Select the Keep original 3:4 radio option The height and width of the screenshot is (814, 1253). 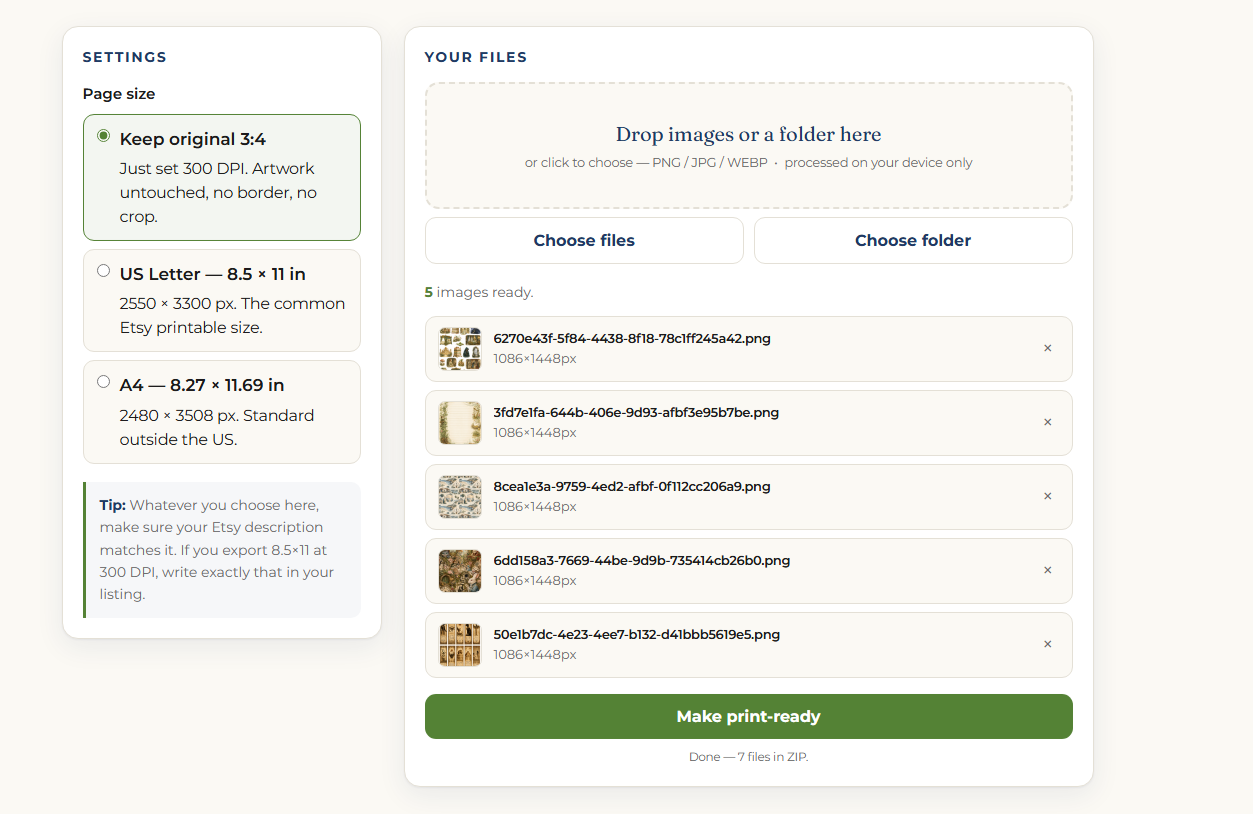[x=104, y=136]
